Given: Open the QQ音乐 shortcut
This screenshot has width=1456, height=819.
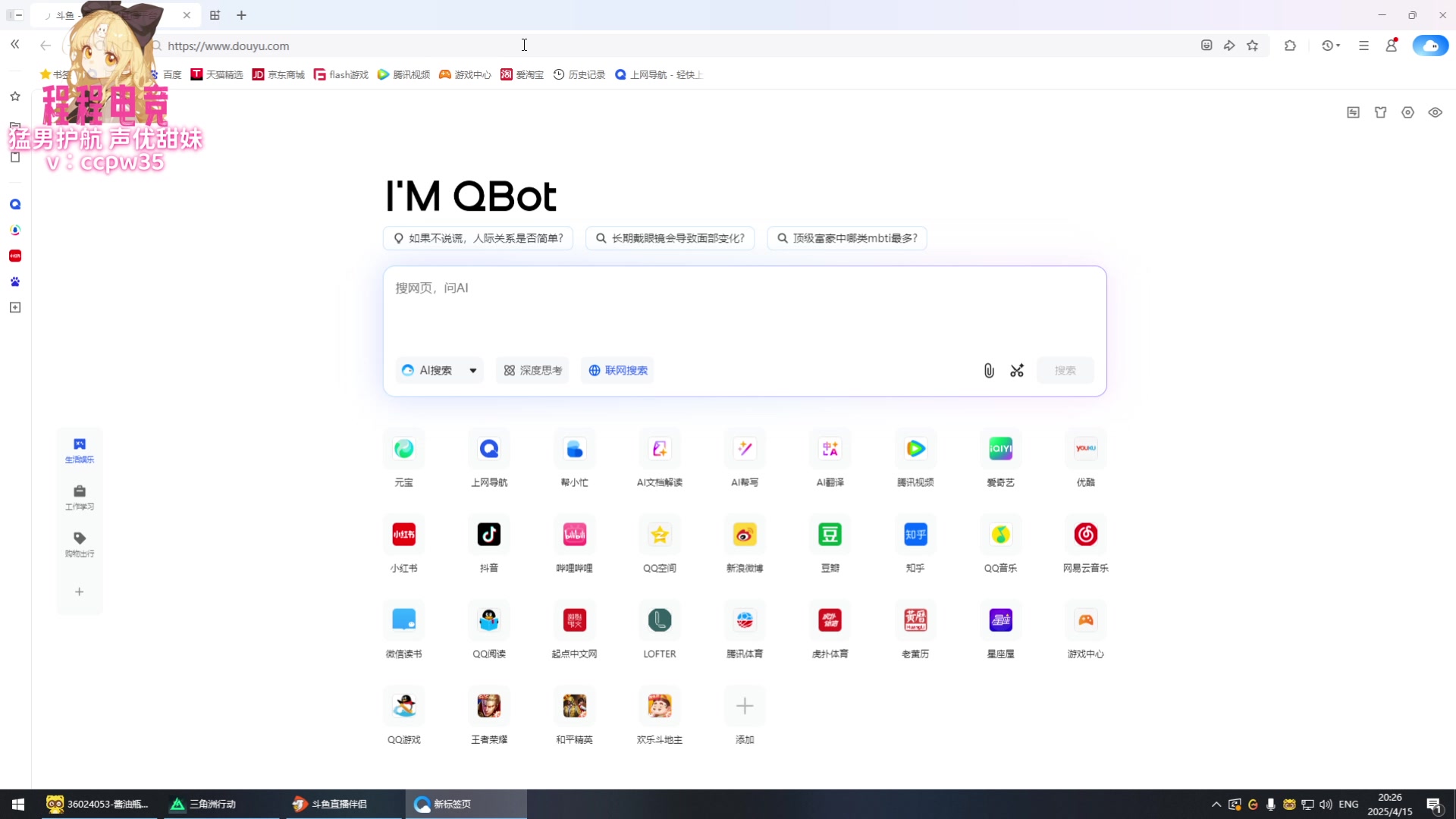Looking at the screenshot, I should [1000, 535].
